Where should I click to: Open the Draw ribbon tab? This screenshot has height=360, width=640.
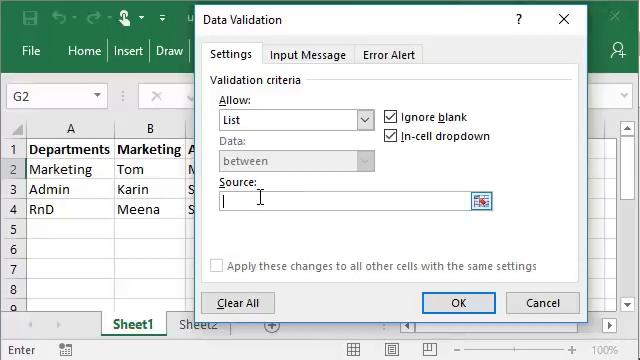tap(169, 51)
